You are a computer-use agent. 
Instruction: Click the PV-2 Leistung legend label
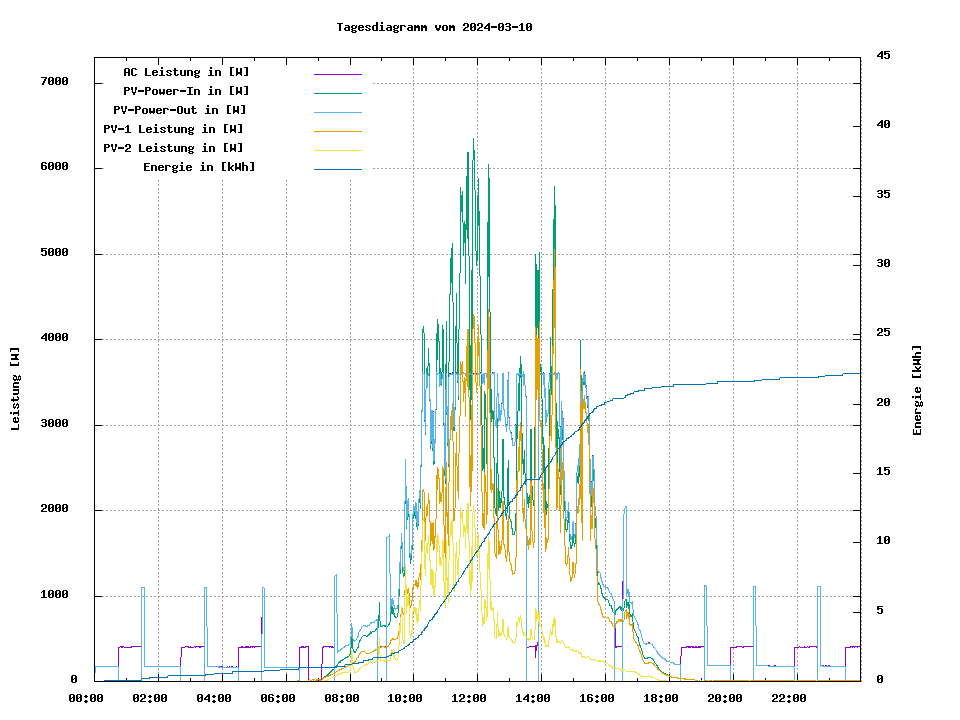click(x=173, y=148)
